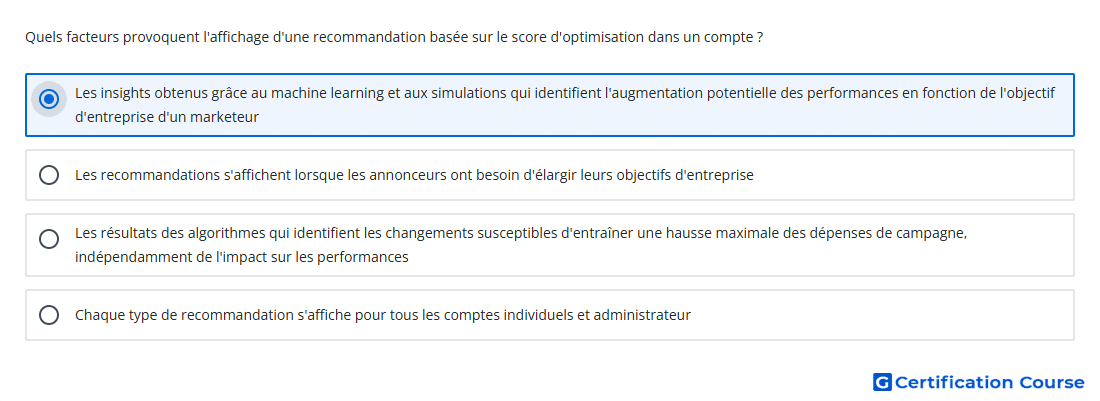This screenshot has height=401, width=1100.
Task: Click the blue G logo icon
Action: tap(882, 382)
